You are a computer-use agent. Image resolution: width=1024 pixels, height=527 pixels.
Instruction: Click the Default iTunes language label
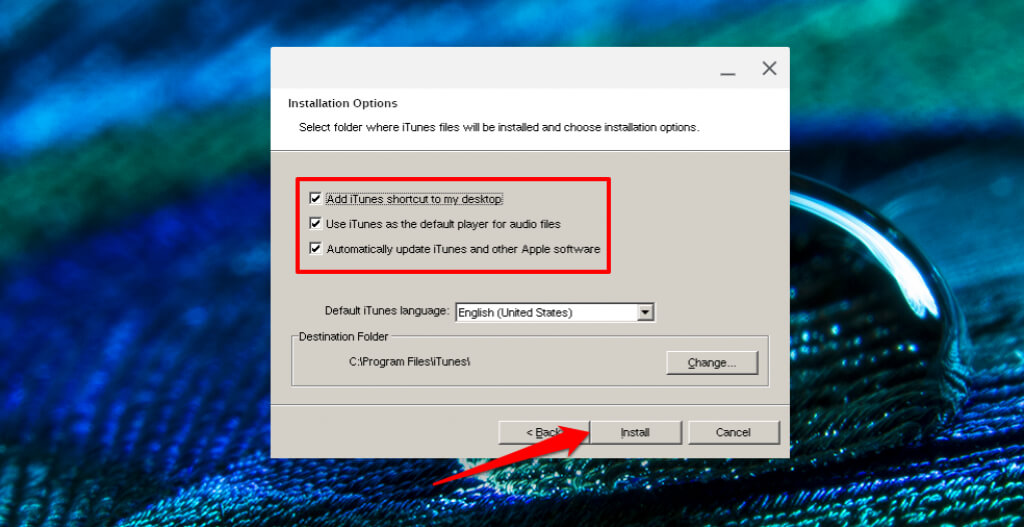[387, 310]
